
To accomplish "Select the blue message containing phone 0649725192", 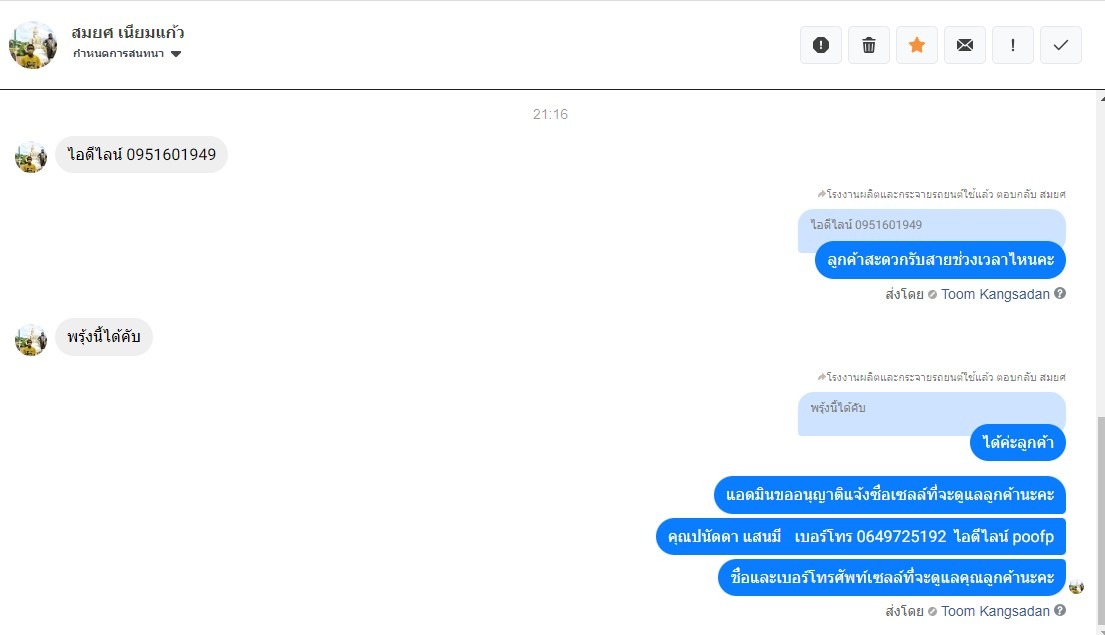I will [860, 536].
